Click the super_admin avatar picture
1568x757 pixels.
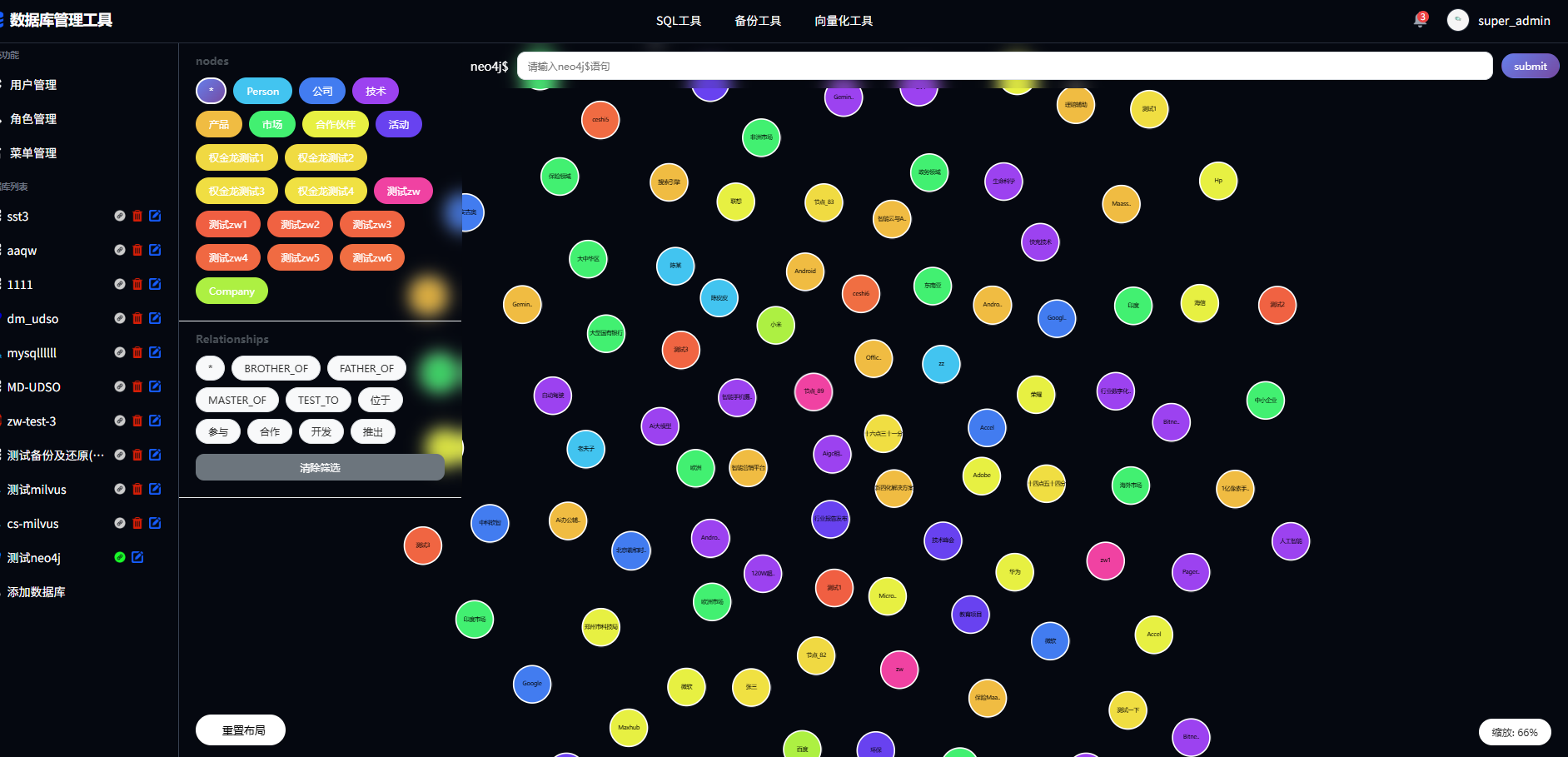click(1457, 21)
